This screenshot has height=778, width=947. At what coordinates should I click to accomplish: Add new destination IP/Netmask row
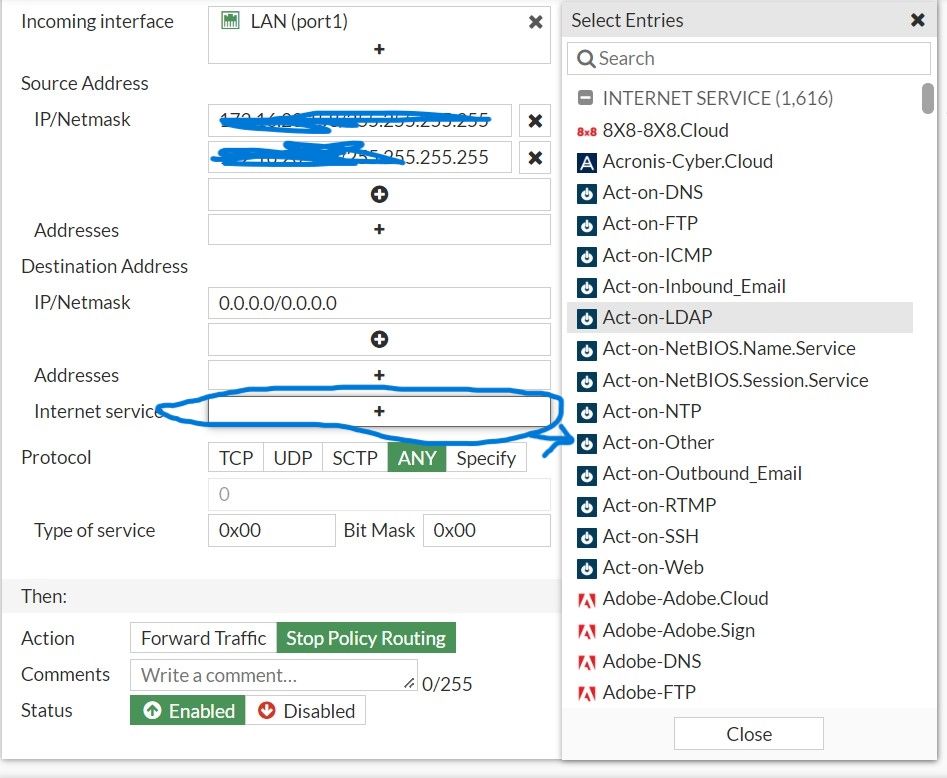pyautogui.click(x=379, y=339)
